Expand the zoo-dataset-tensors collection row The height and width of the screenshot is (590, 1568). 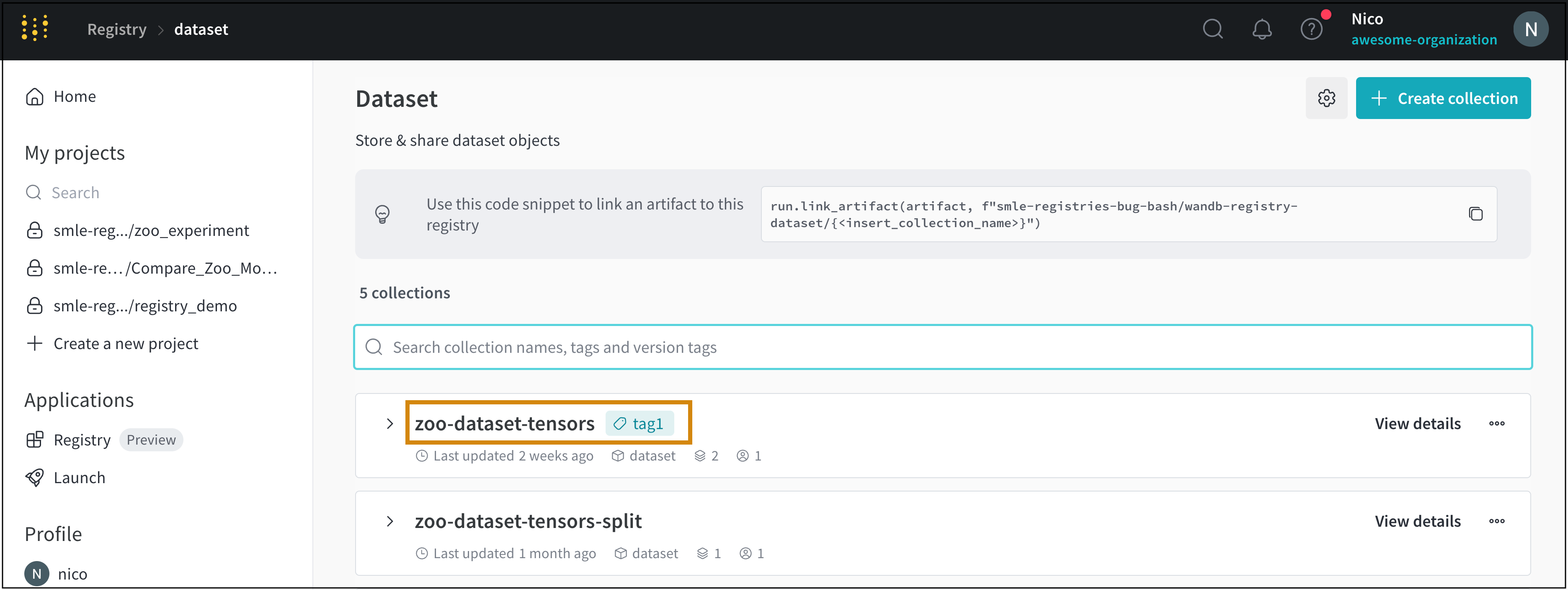coord(390,424)
